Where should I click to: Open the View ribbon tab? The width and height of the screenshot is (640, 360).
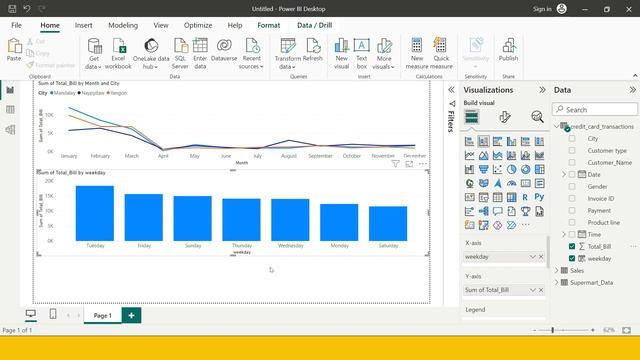tap(161, 25)
